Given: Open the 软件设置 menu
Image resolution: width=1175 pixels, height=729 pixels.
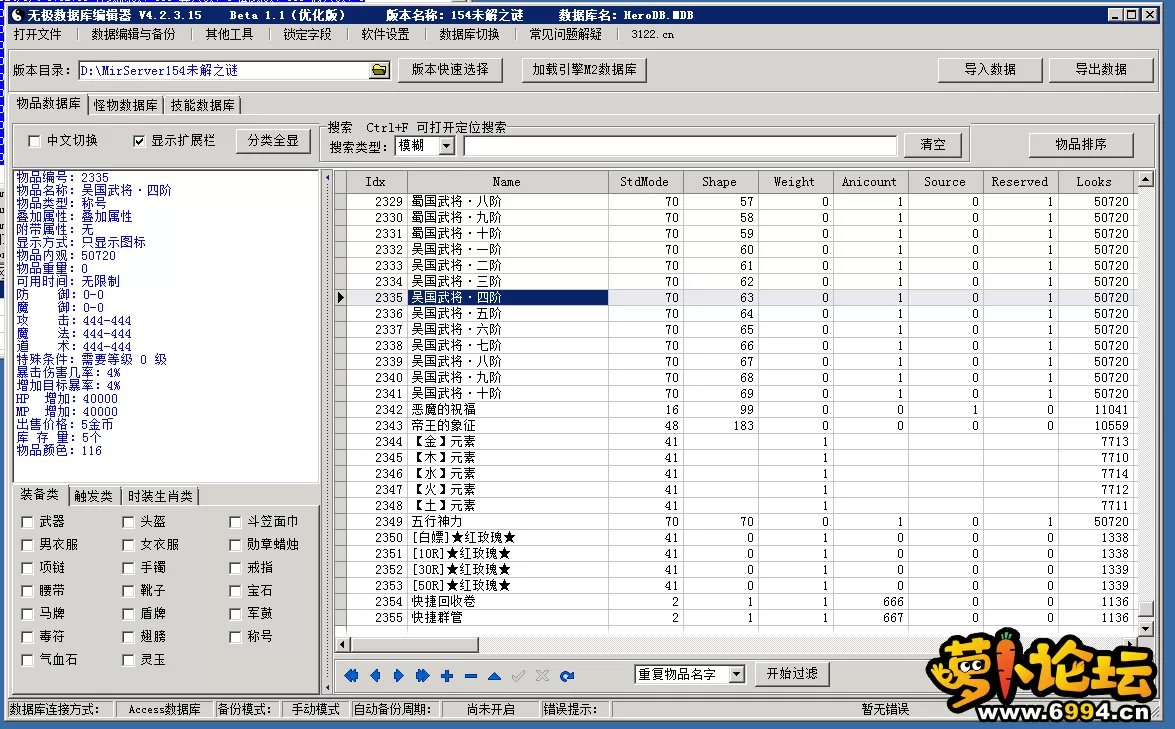Looking at the screenshot, I should 385,34.
